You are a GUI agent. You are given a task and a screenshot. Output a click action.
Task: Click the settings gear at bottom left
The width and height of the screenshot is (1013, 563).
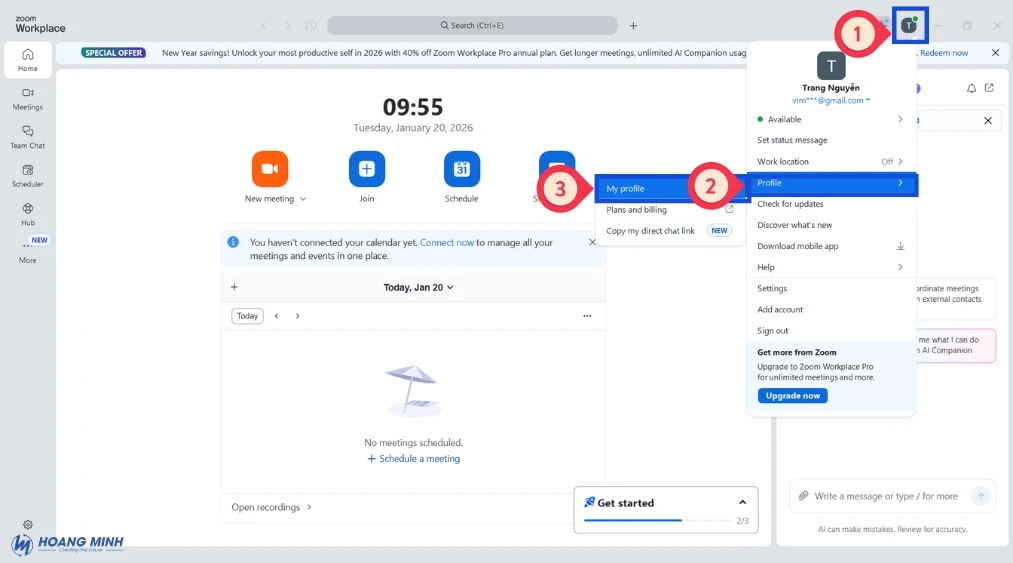(x=28, y=524)
